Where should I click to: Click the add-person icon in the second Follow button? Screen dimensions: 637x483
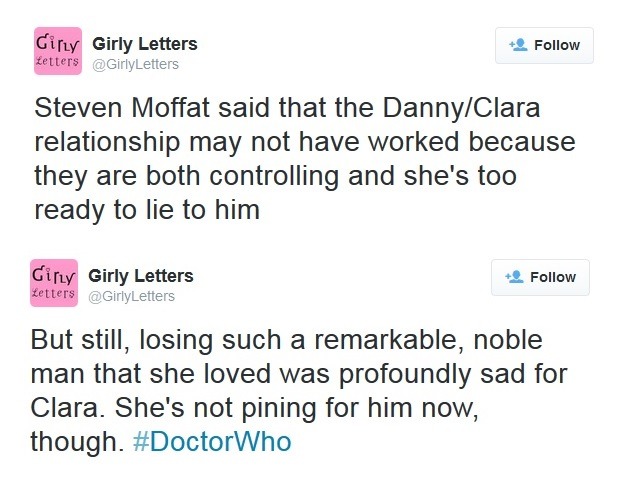pos(514,277)
